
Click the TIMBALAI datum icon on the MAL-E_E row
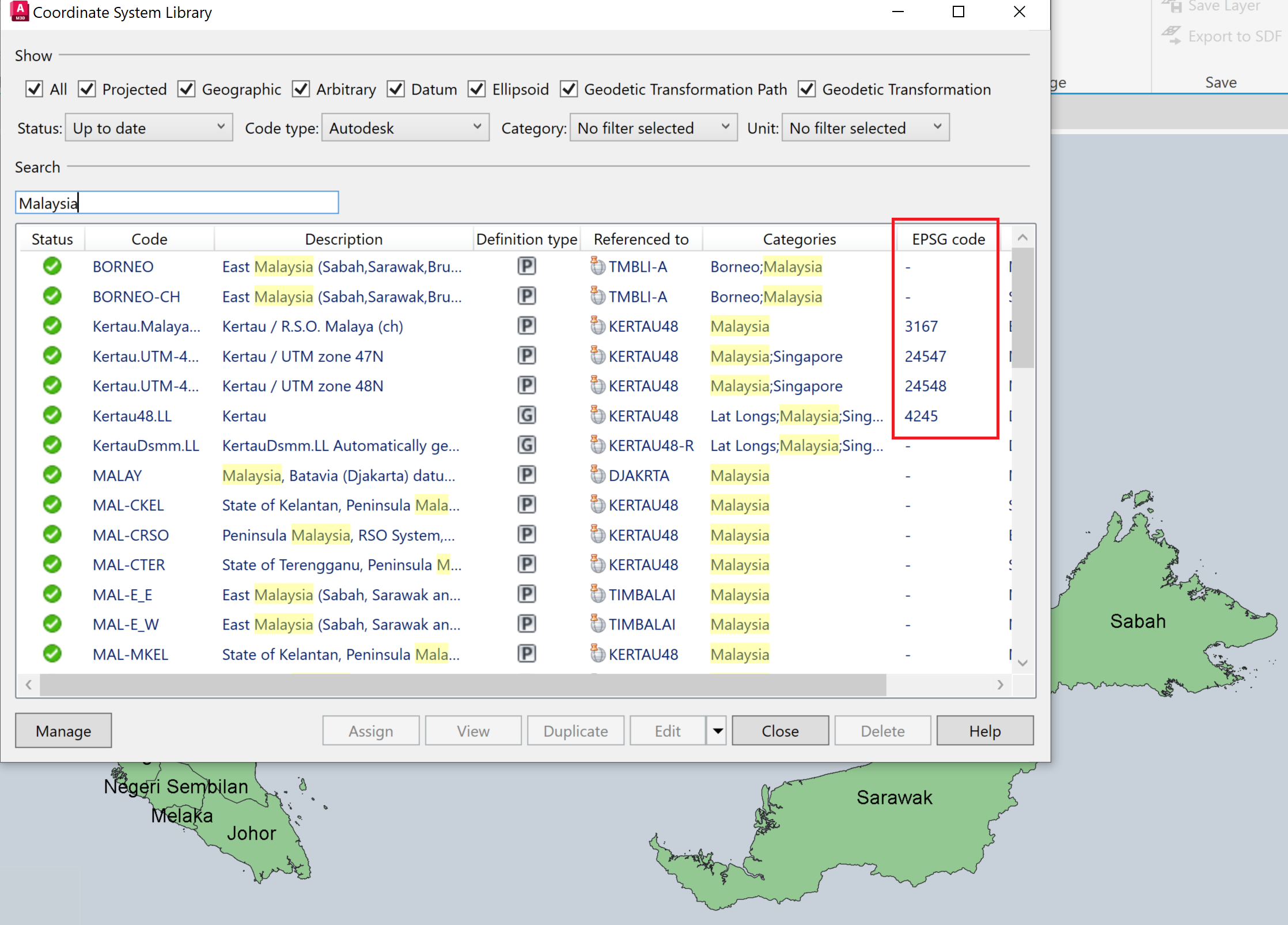point(597,594)
